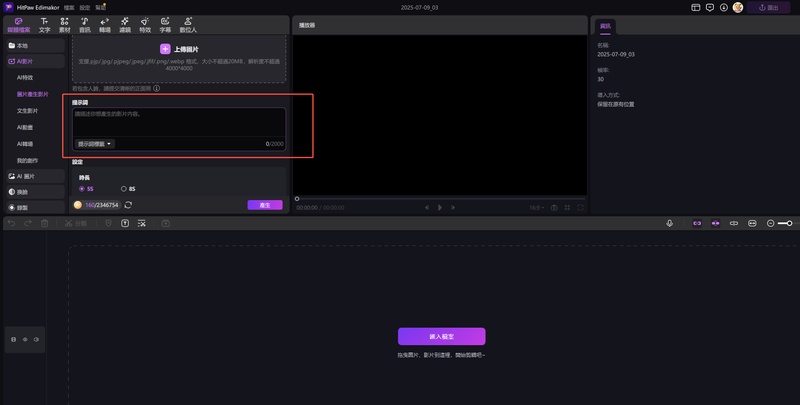
Task: Open the 音訊 (Audio) panel
Action: pos(84,24)
